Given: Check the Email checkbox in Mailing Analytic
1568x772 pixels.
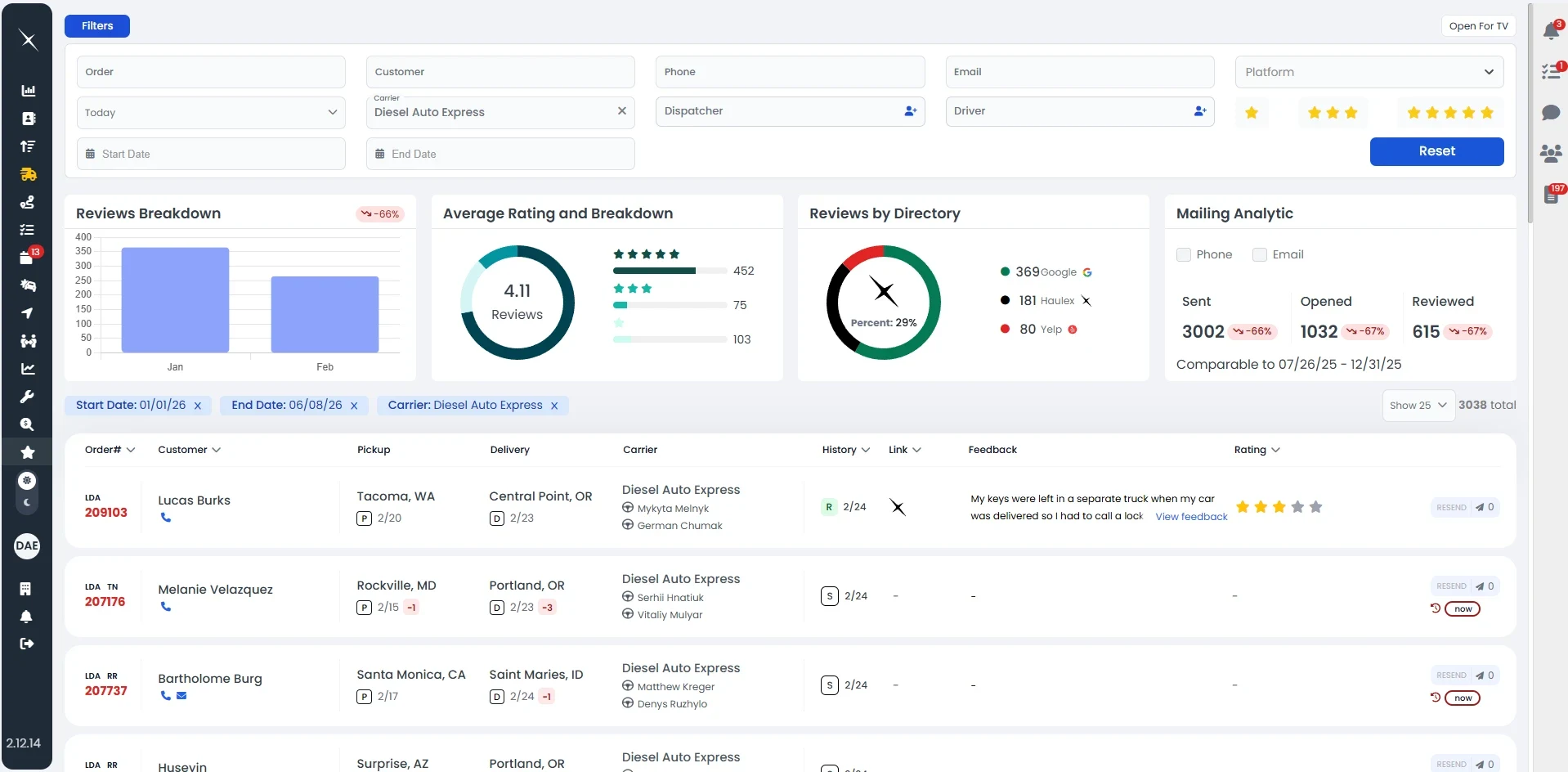Looking at the screenshot, I should (1260, 254).
